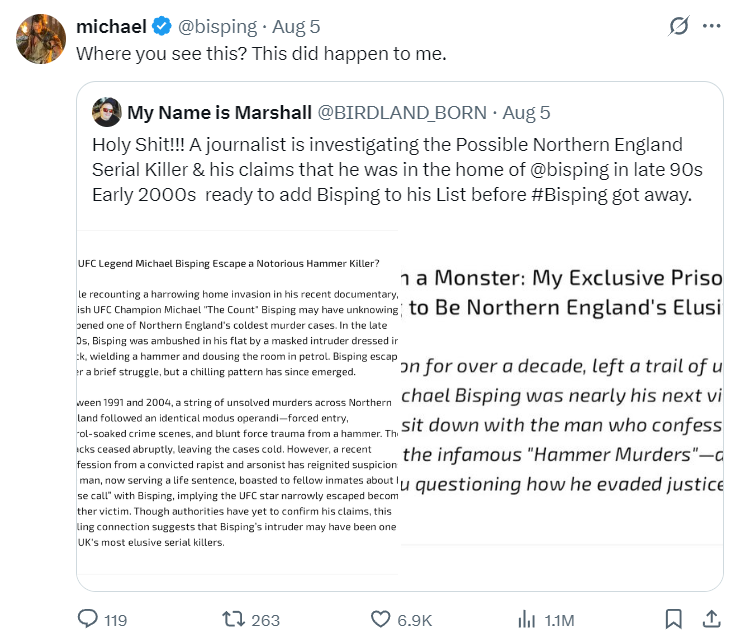Bookmark this post
Viewport: 739px width, 642px height.
(674, 619)
